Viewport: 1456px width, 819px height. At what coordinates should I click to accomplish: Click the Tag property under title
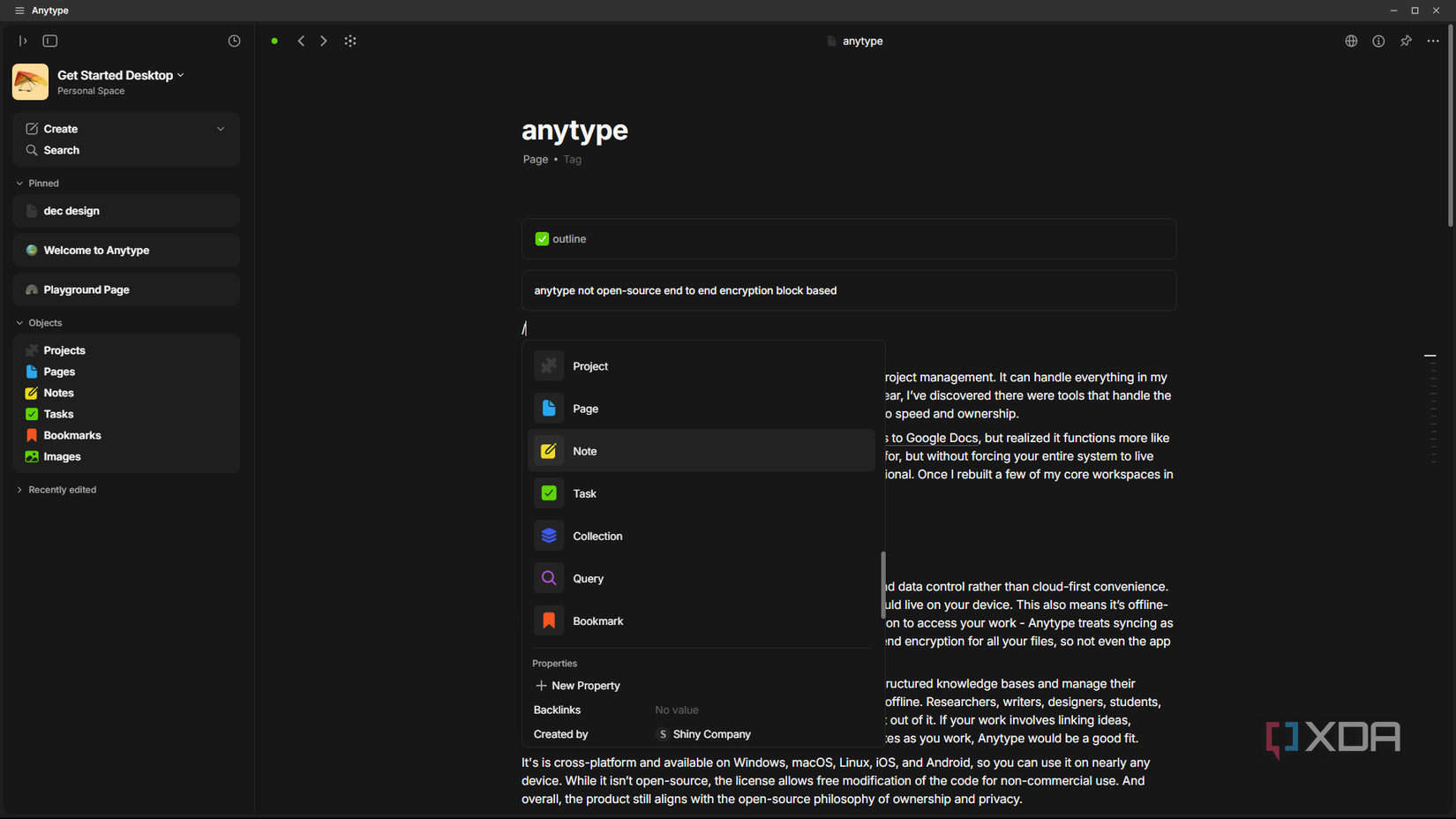point(573,160)
